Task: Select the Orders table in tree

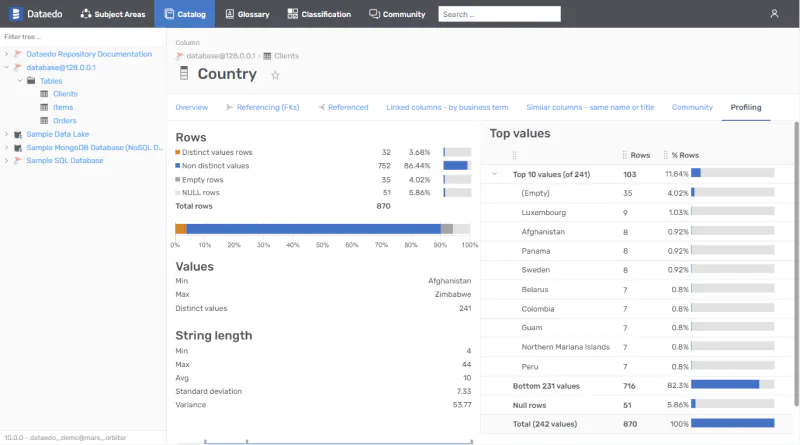Action: [64, 120]
